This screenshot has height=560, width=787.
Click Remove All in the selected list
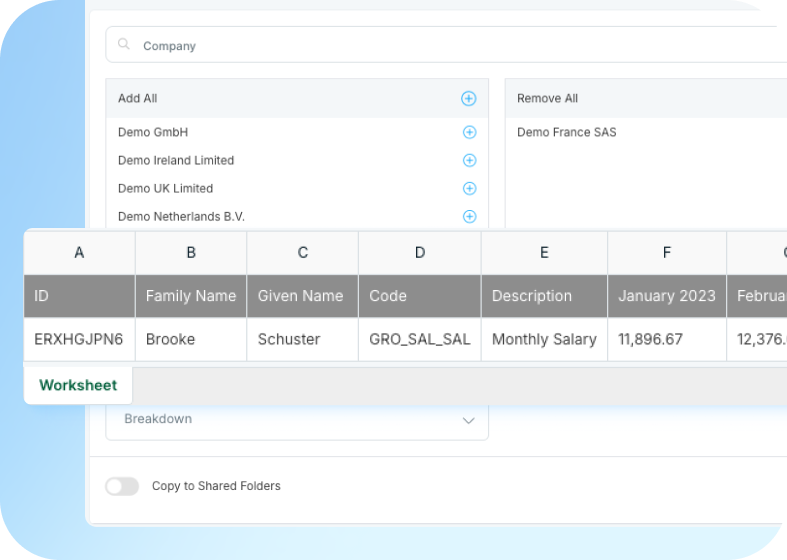[548, 98]
